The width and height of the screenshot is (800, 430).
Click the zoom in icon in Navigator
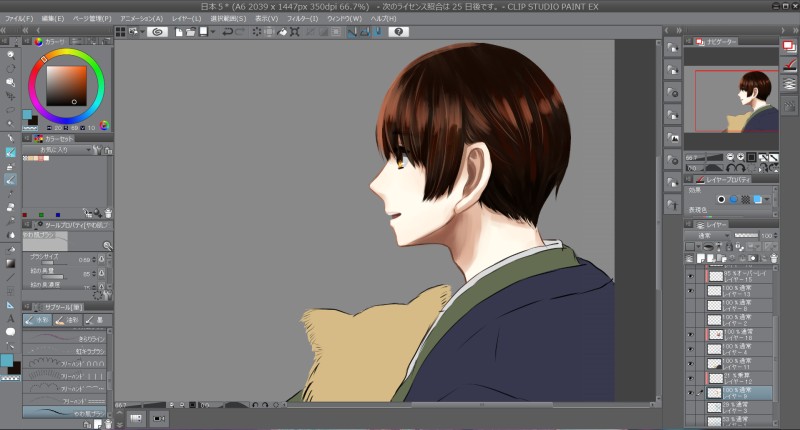[740, 157]
